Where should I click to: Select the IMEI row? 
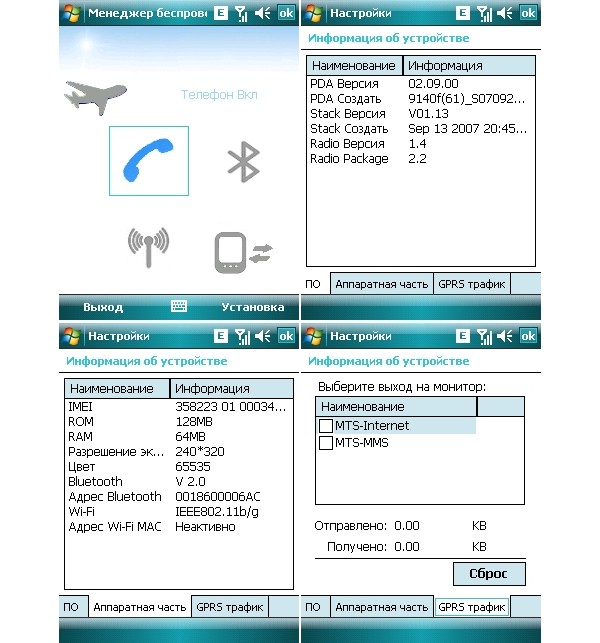pyautogui.click(x=179, y=407)
